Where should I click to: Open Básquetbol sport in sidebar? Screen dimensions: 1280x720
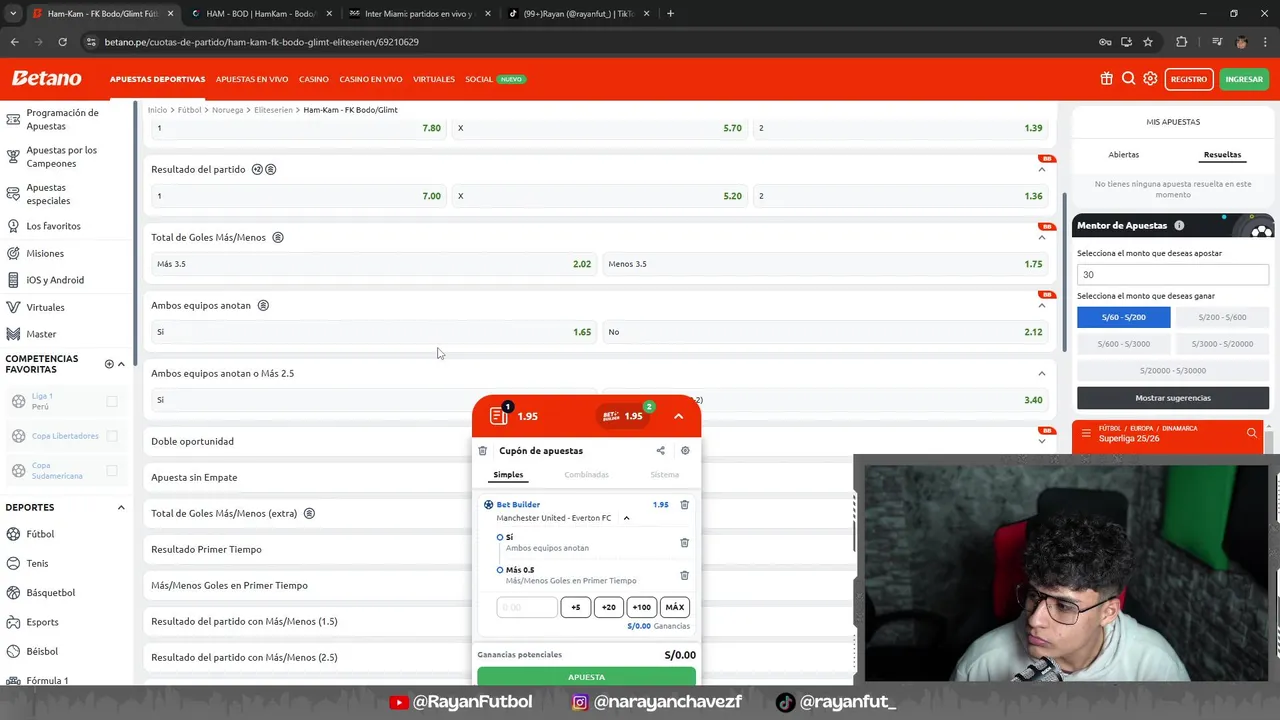click(x=50, y=592)
